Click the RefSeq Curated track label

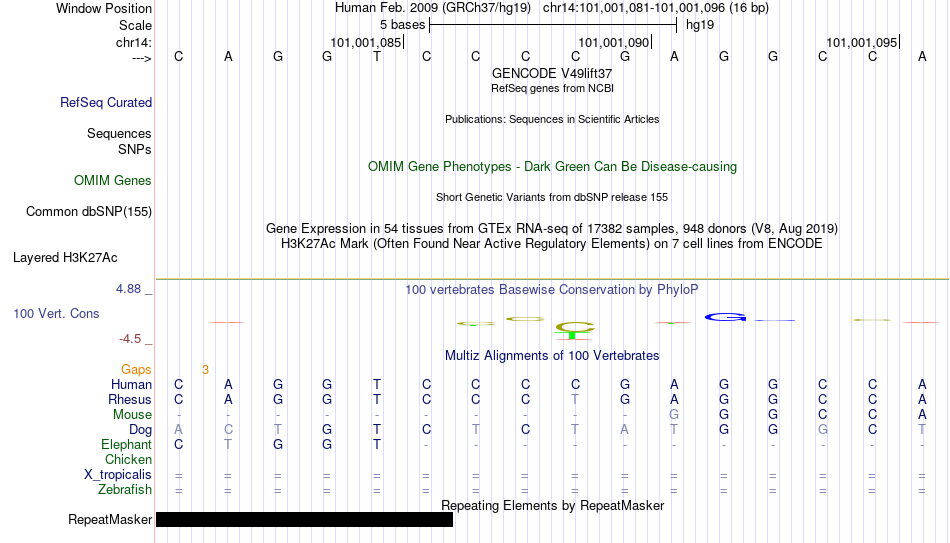click(x=106, y=102)
